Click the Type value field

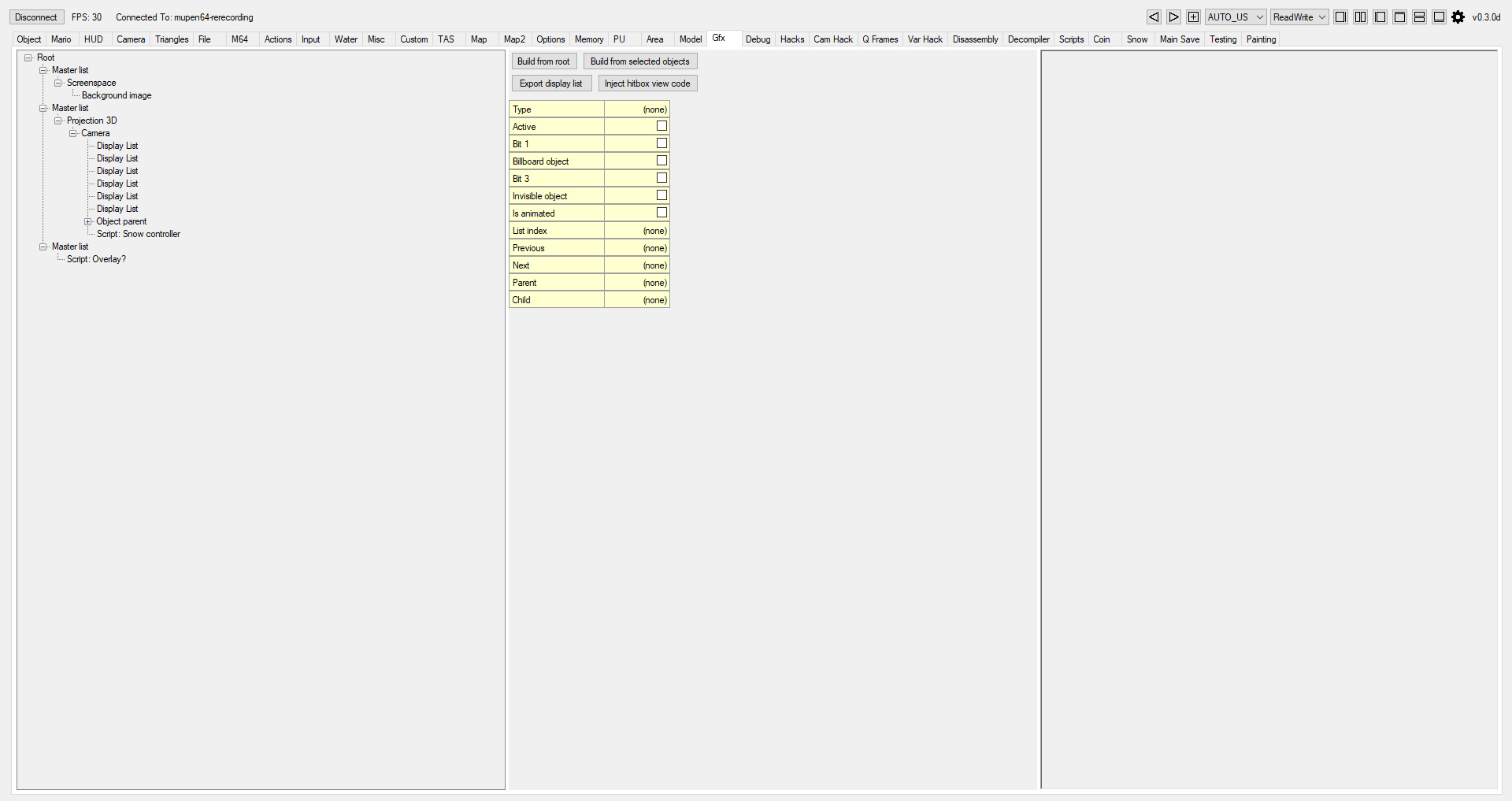[x=636, y=109]
